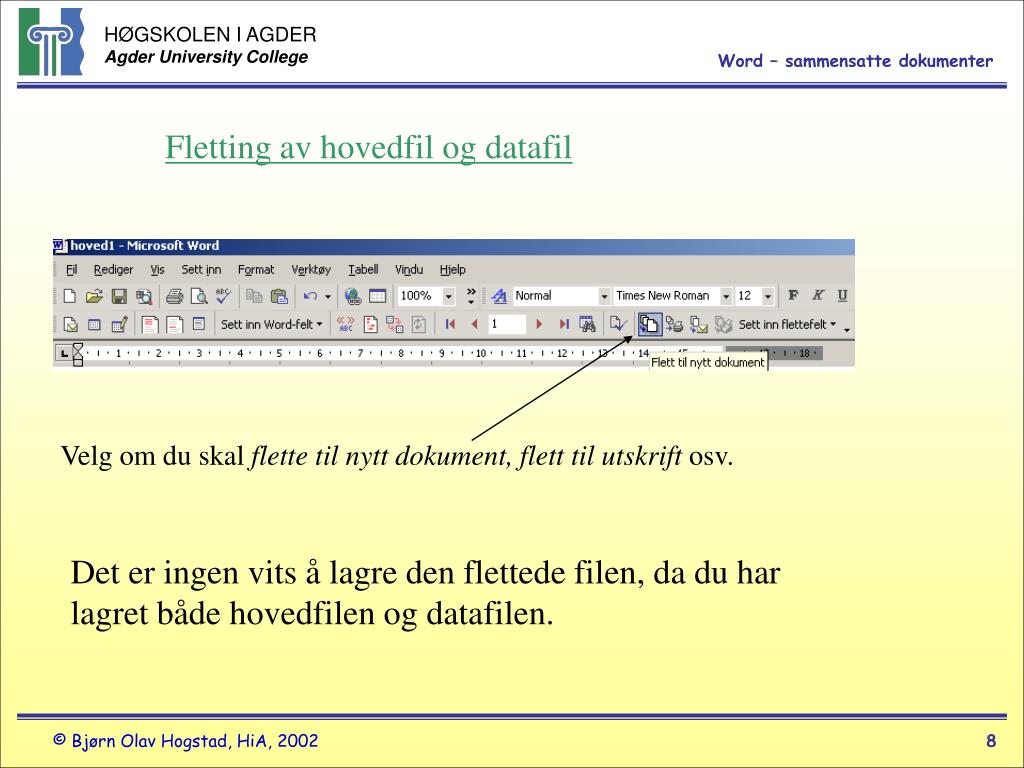Open the Tabell menu

363,269
